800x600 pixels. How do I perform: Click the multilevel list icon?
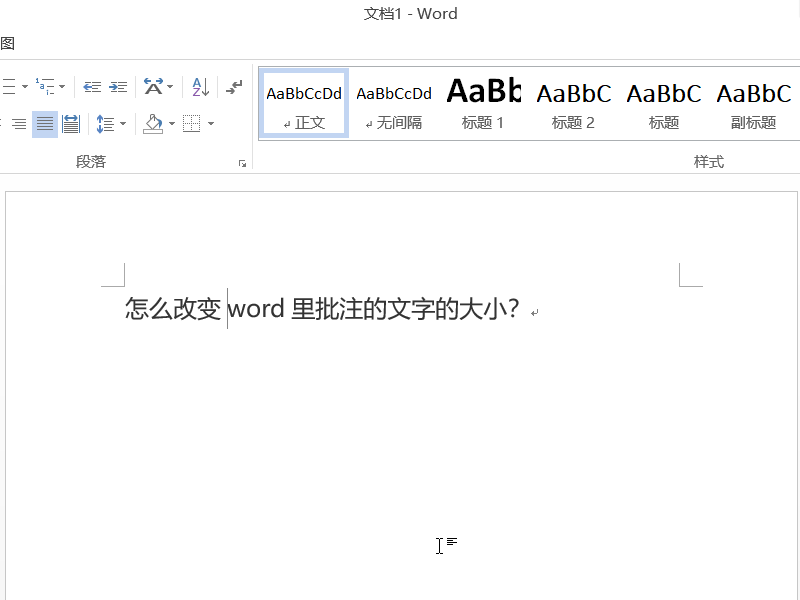pyautogui.click(x=45, y=86)
